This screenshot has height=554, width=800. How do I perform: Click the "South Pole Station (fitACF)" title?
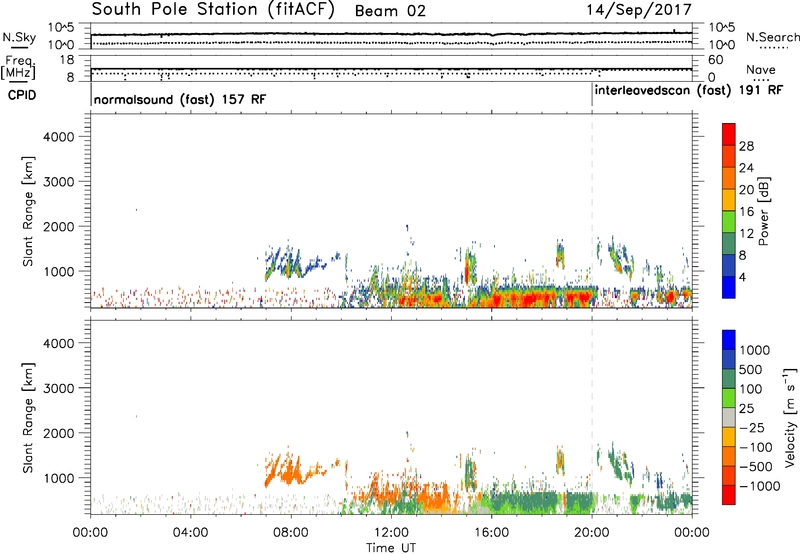pos(213,10)
